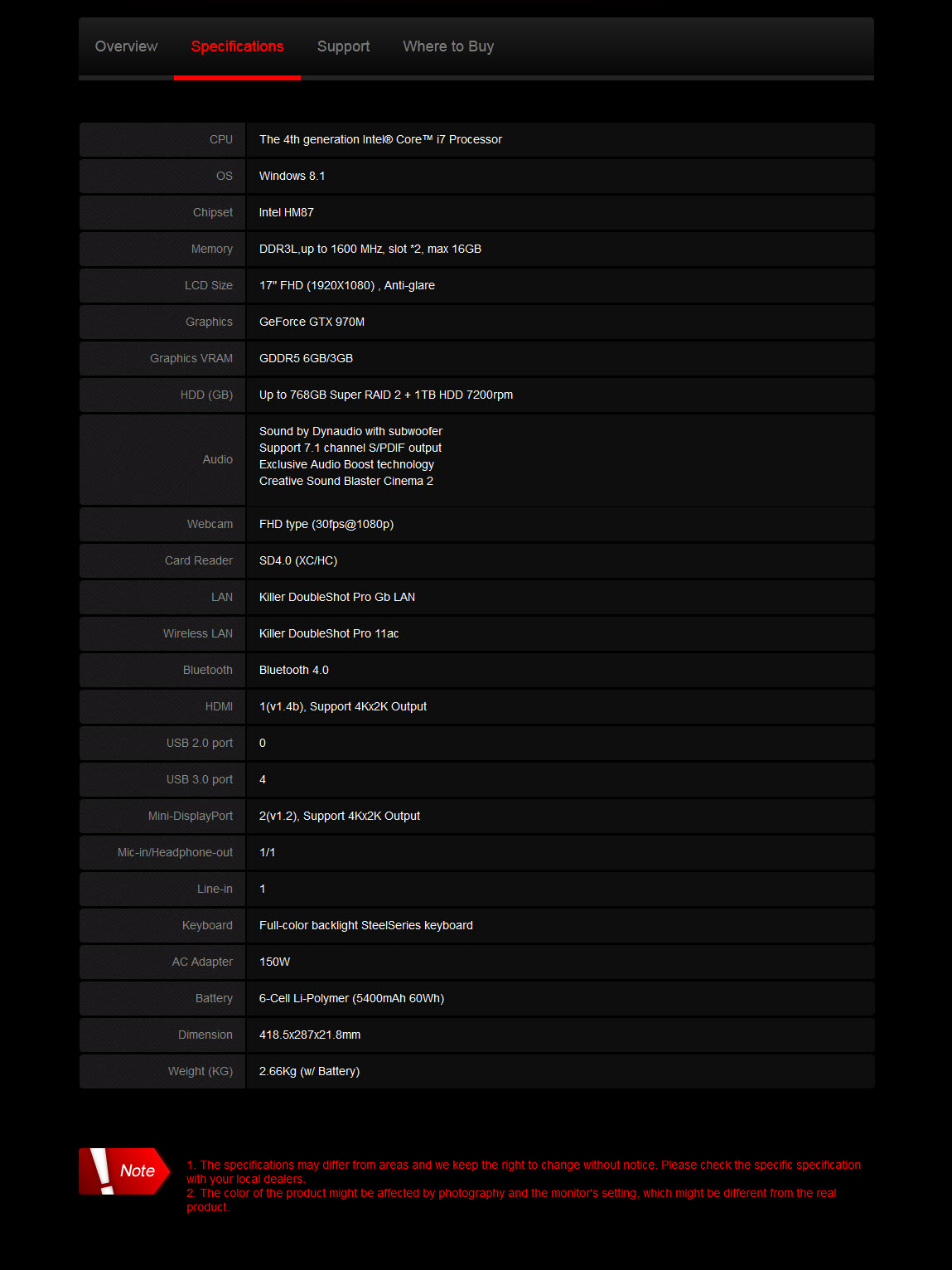This screenshot has width=952, height=1270.
Task: Click the CPU row label
Action: 220,139
